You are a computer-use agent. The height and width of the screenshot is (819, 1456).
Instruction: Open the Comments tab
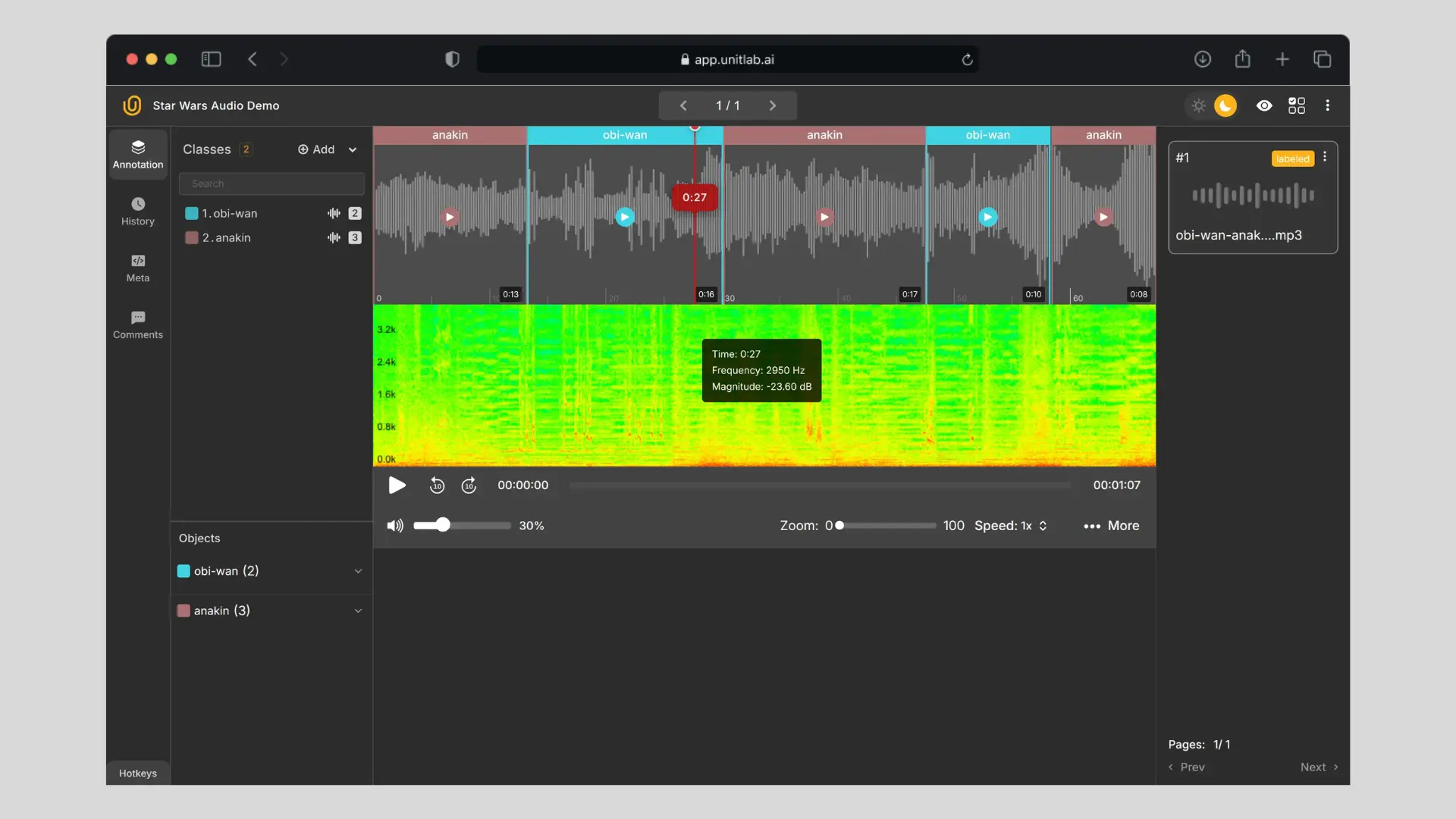tap(138, 325)
